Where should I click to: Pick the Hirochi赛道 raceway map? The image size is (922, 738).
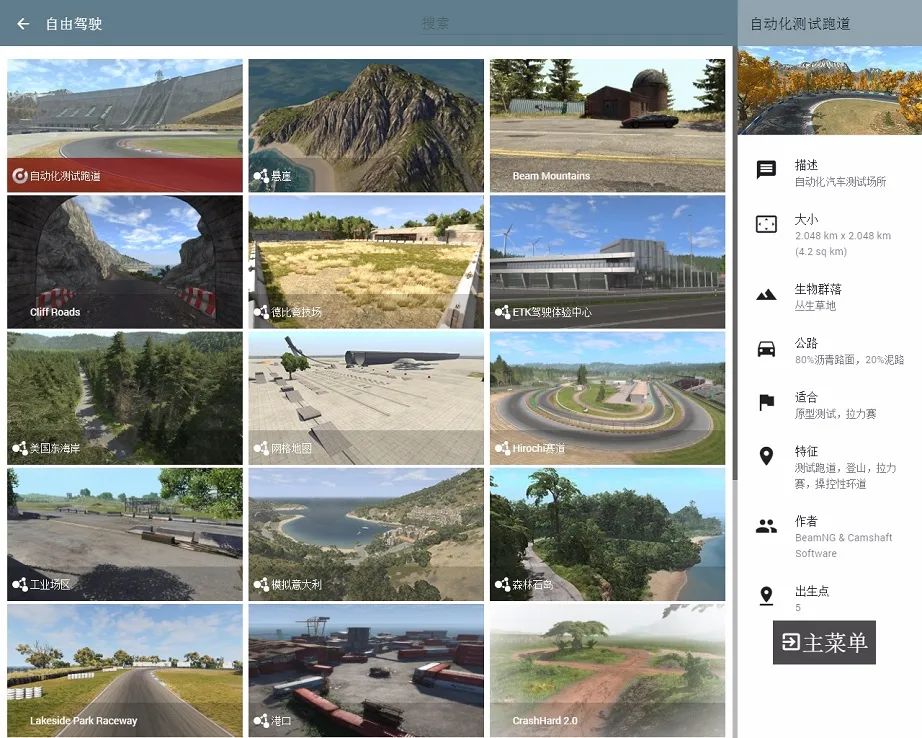pos(607,398)
